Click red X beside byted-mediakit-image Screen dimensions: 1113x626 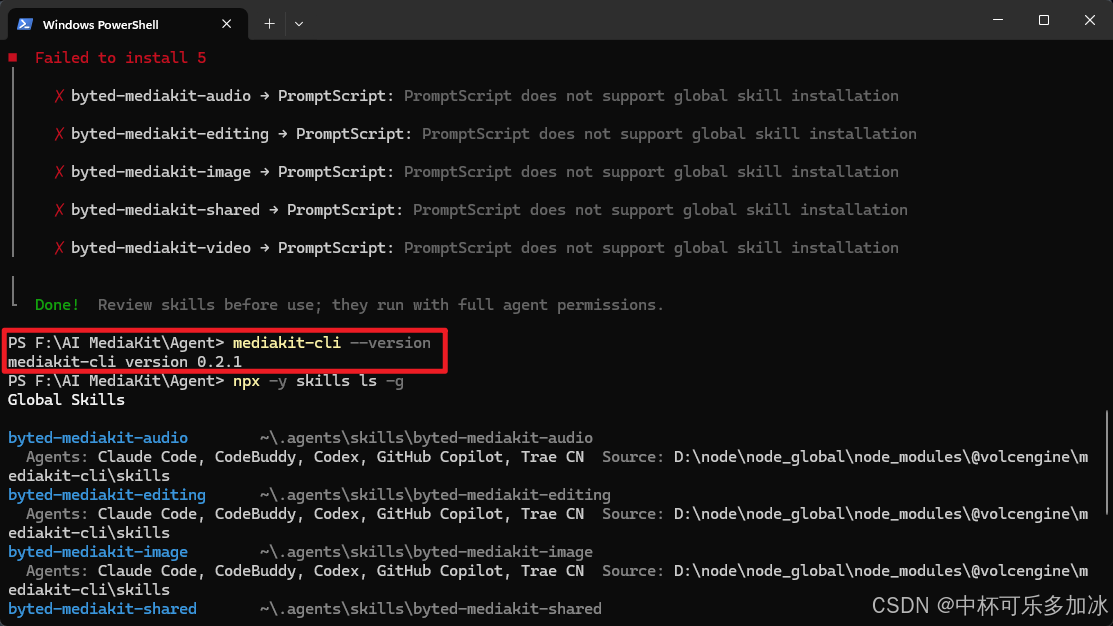59,172
